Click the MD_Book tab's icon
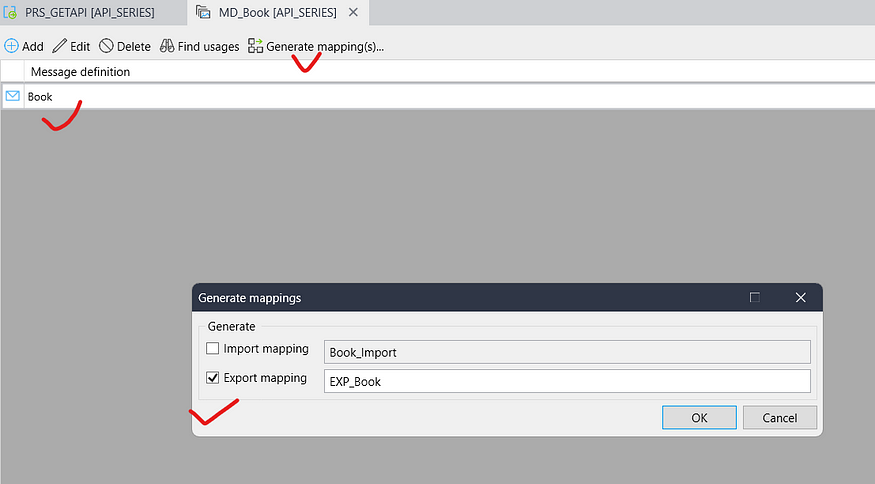Image resolution: width=875 pixels, height=484 pixels. pos(203,13)
